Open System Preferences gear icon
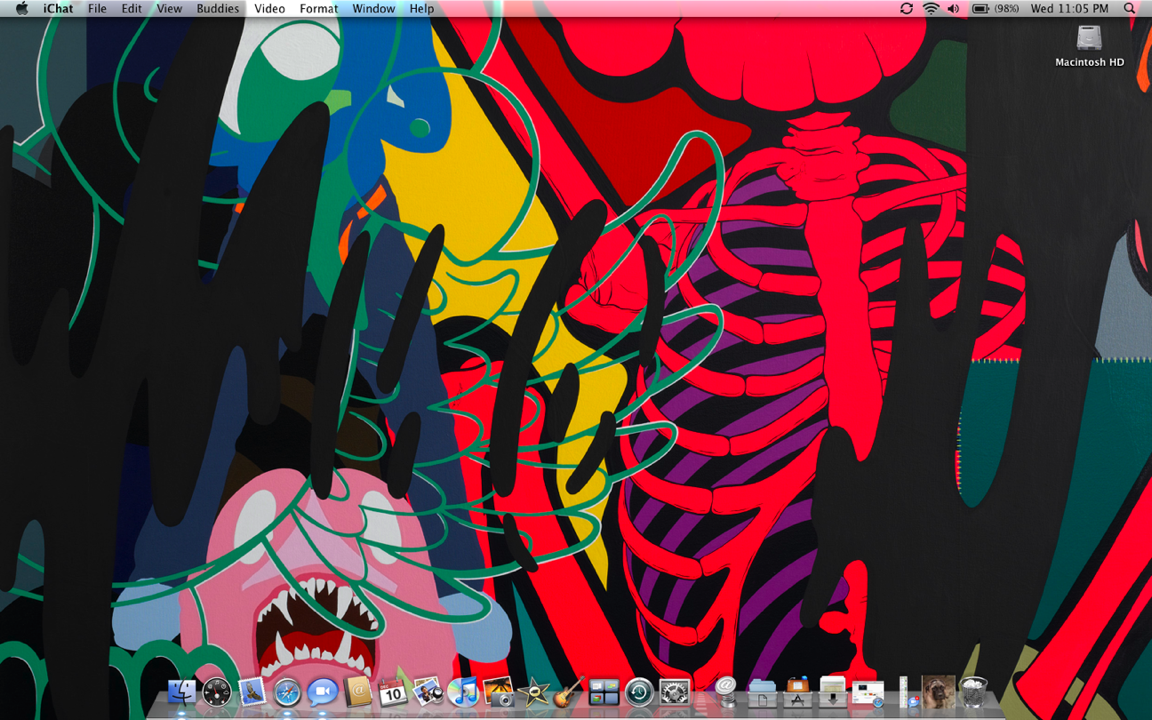The image size is (1152, 720). [x=674, y=692]
